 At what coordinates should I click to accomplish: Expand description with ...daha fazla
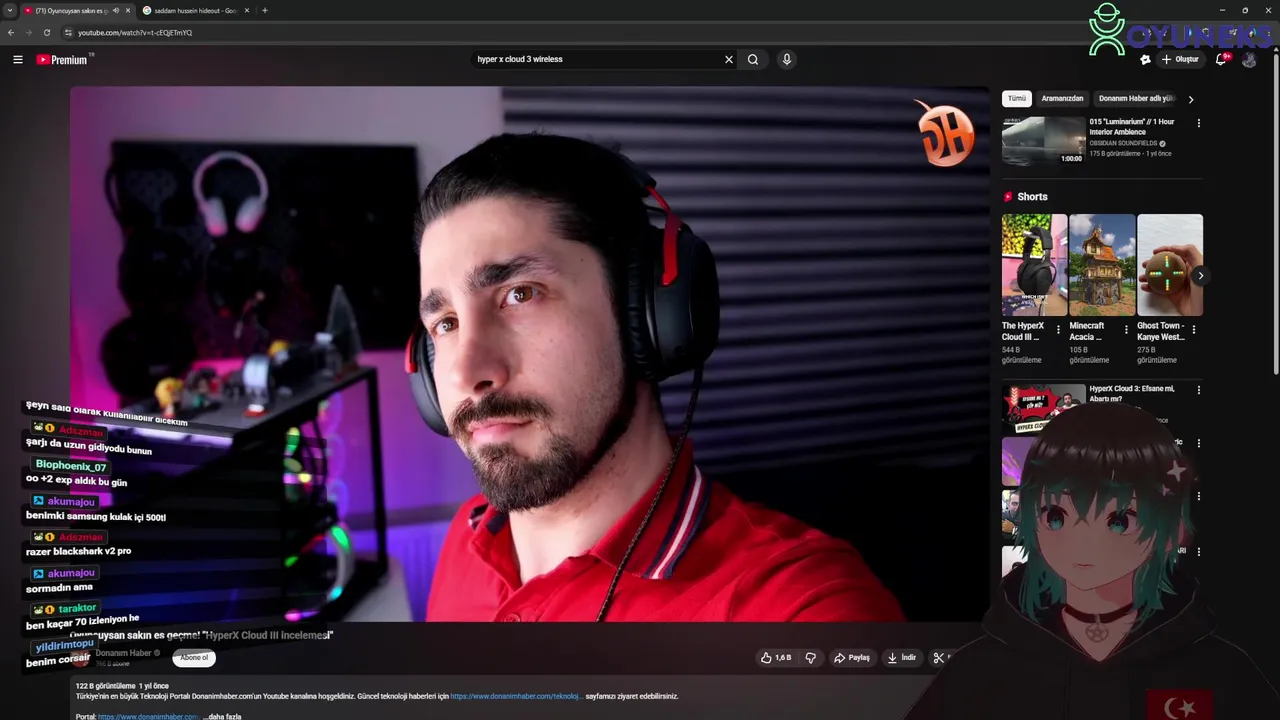coord(222,716)
